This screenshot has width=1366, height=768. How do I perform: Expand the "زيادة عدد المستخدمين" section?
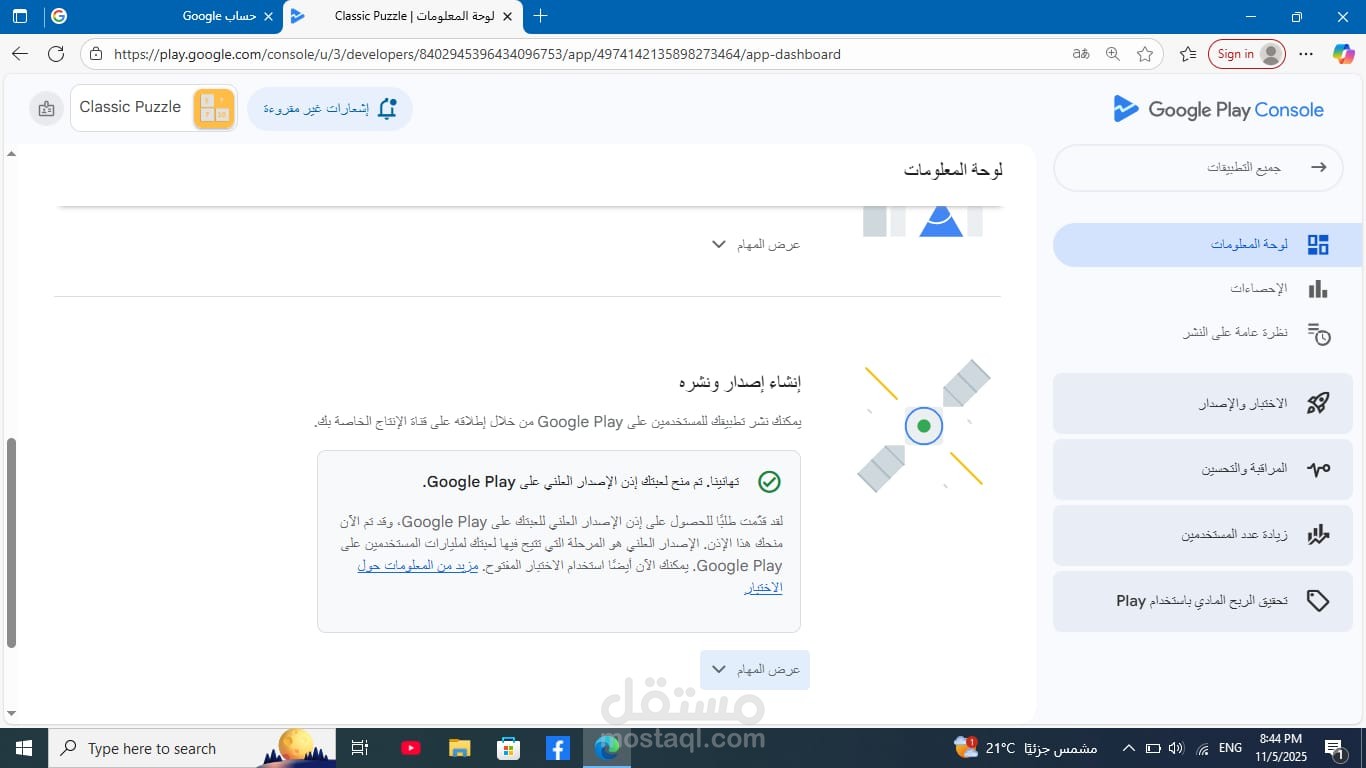click(x=1203, y=535)
